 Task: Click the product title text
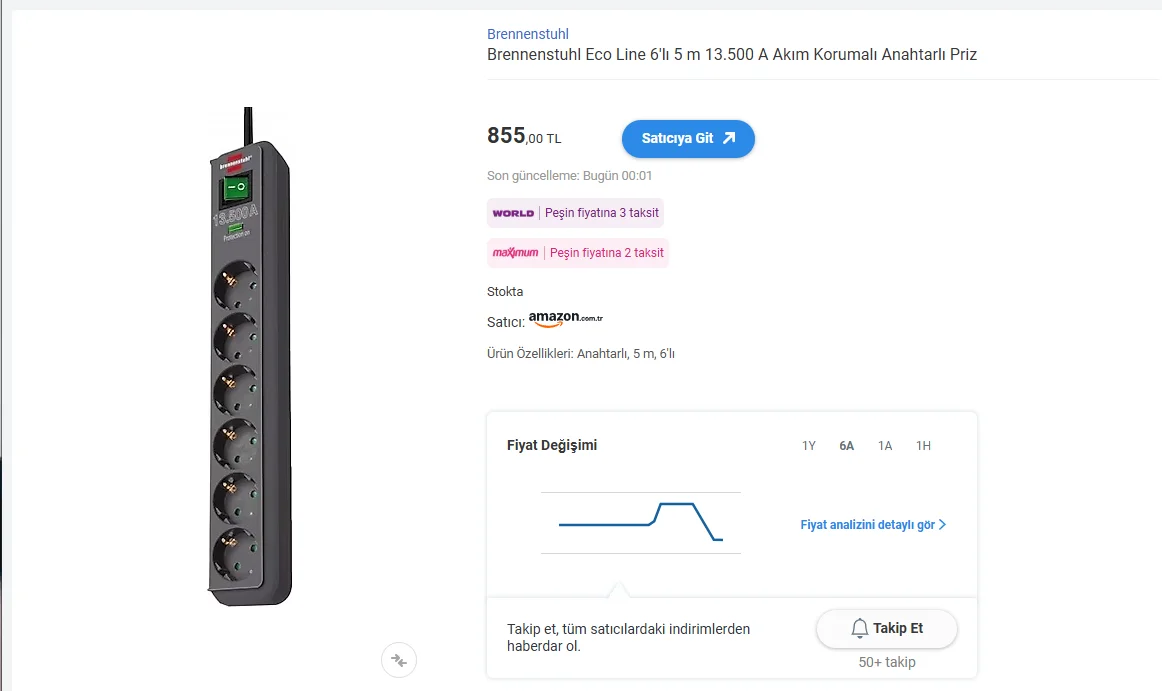(731, 55)
